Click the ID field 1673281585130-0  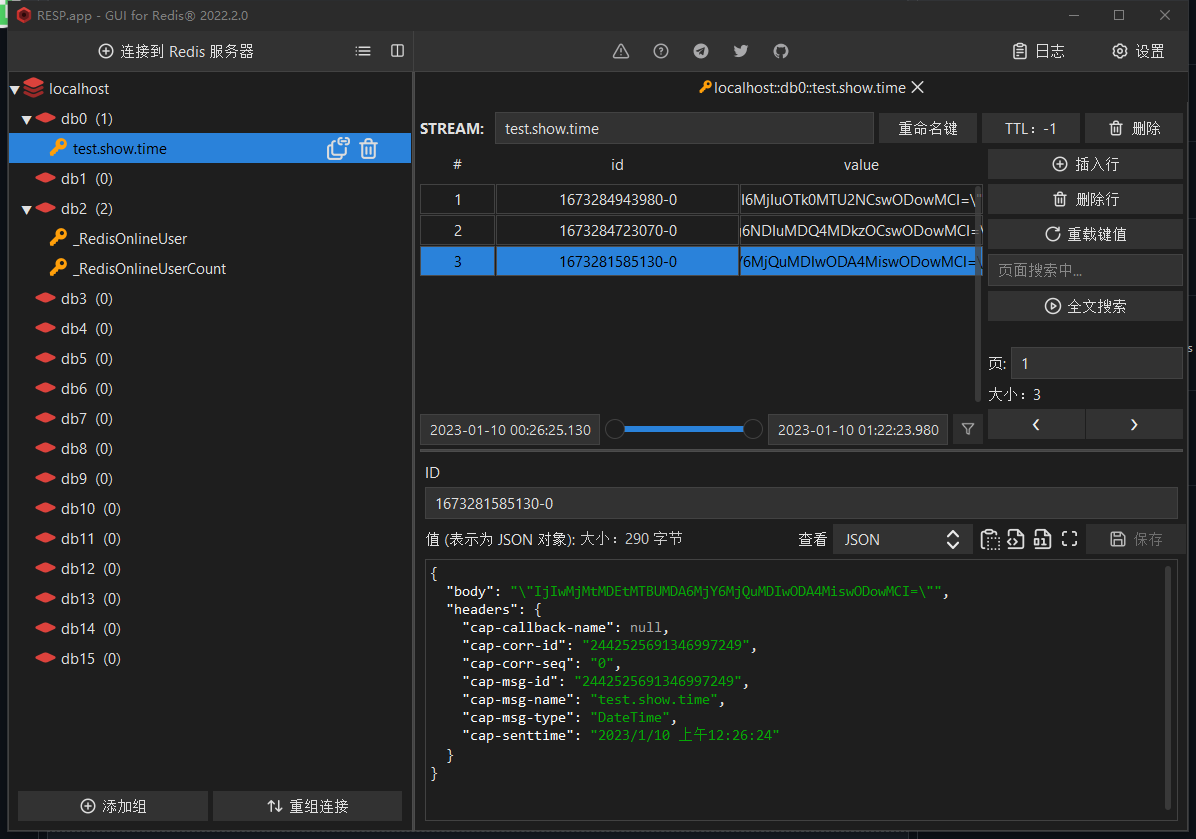pyautogui.click(x=801, y=503)
